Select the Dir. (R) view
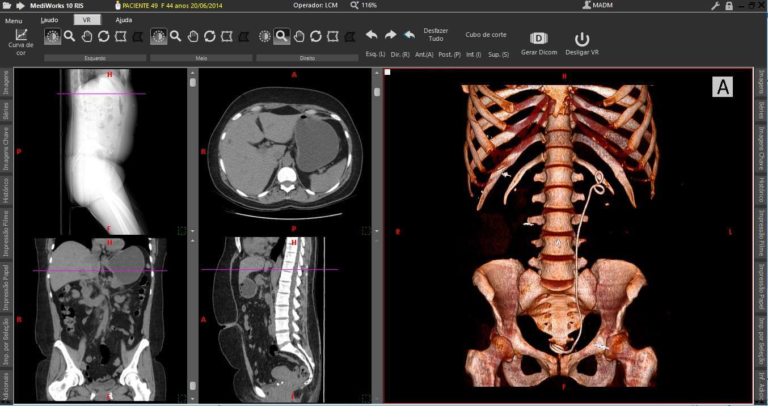Image resolution: width=768 pixels, height=406 pixels. pos(400,55)
